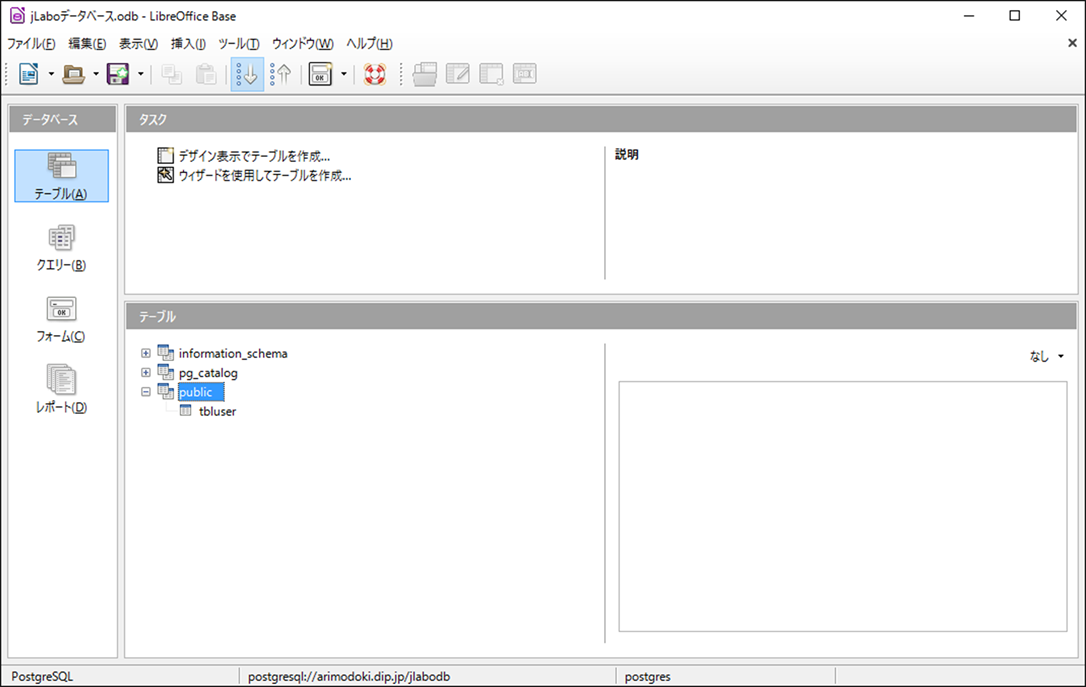Click the New Database document icon

[29, 73]
